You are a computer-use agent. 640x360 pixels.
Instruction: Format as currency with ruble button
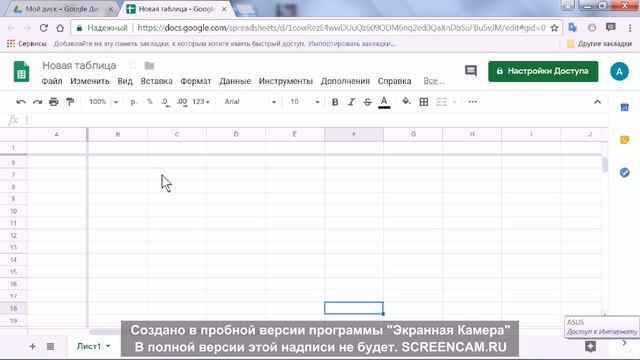click(x=133, y=102)
